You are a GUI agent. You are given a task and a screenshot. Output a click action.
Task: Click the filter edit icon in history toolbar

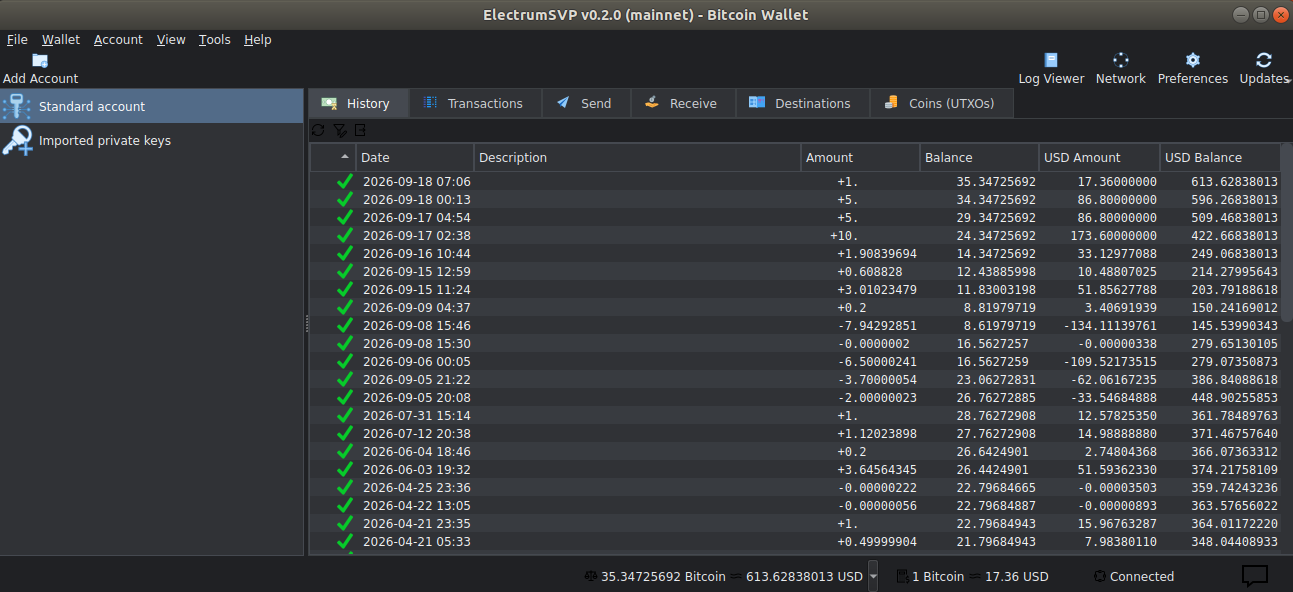tap(340, 130)
